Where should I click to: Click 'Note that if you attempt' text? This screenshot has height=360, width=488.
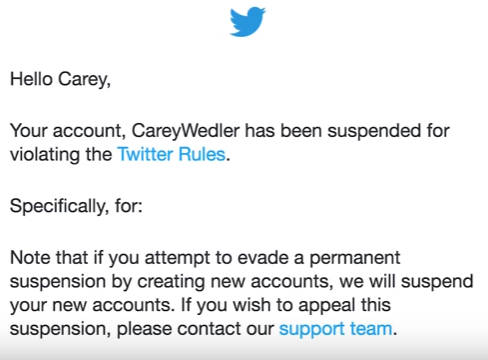(109, 258)
